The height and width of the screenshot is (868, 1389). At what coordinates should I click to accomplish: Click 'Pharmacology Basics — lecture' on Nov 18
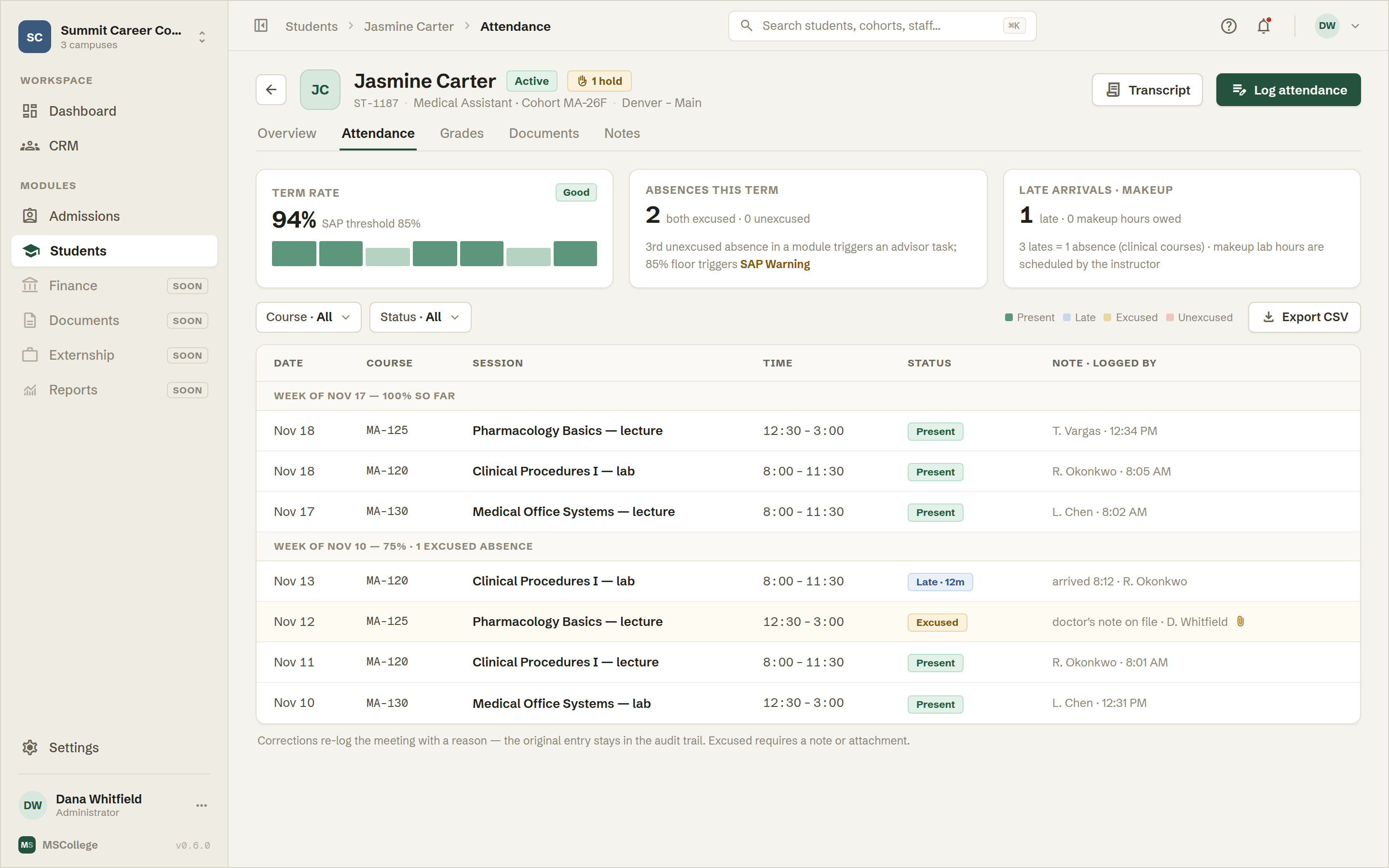567,431
